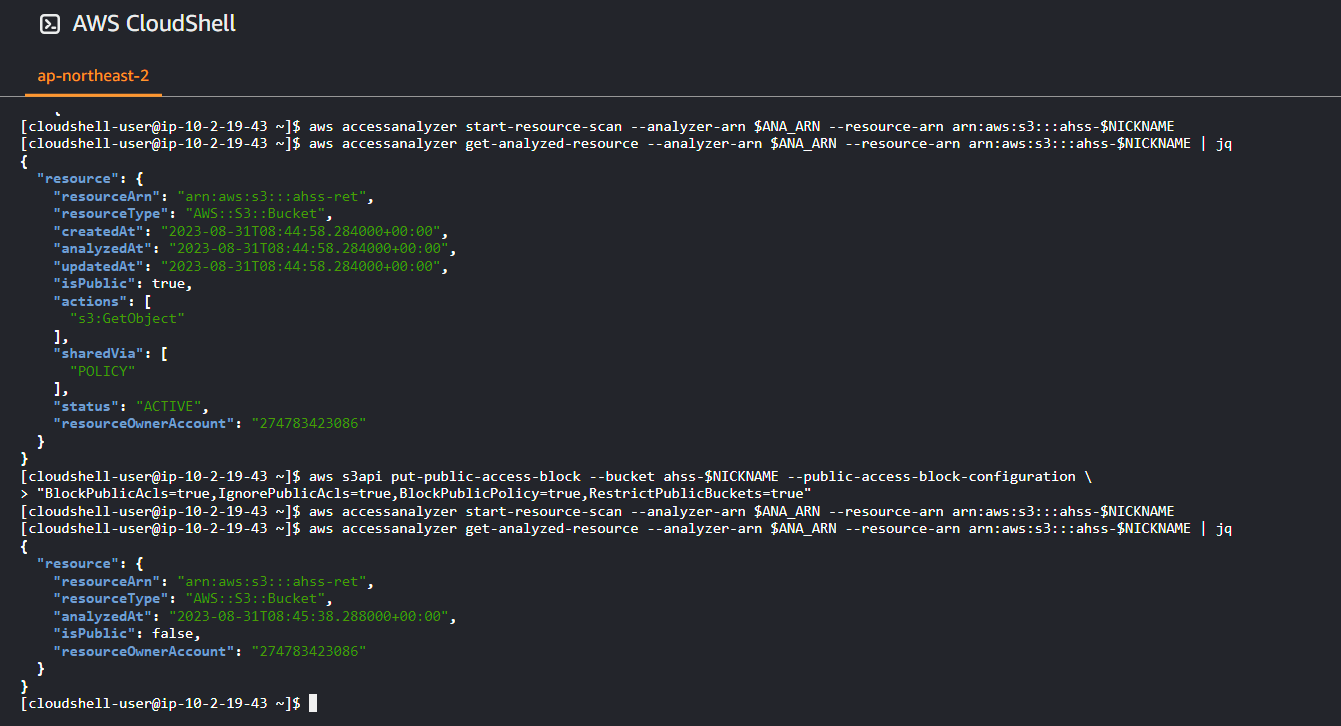Image resolution: width=1341 pixels, height=726 pixels.
Task: Click the "updatedAt" timestamp line
Action: tap(250, 266)
